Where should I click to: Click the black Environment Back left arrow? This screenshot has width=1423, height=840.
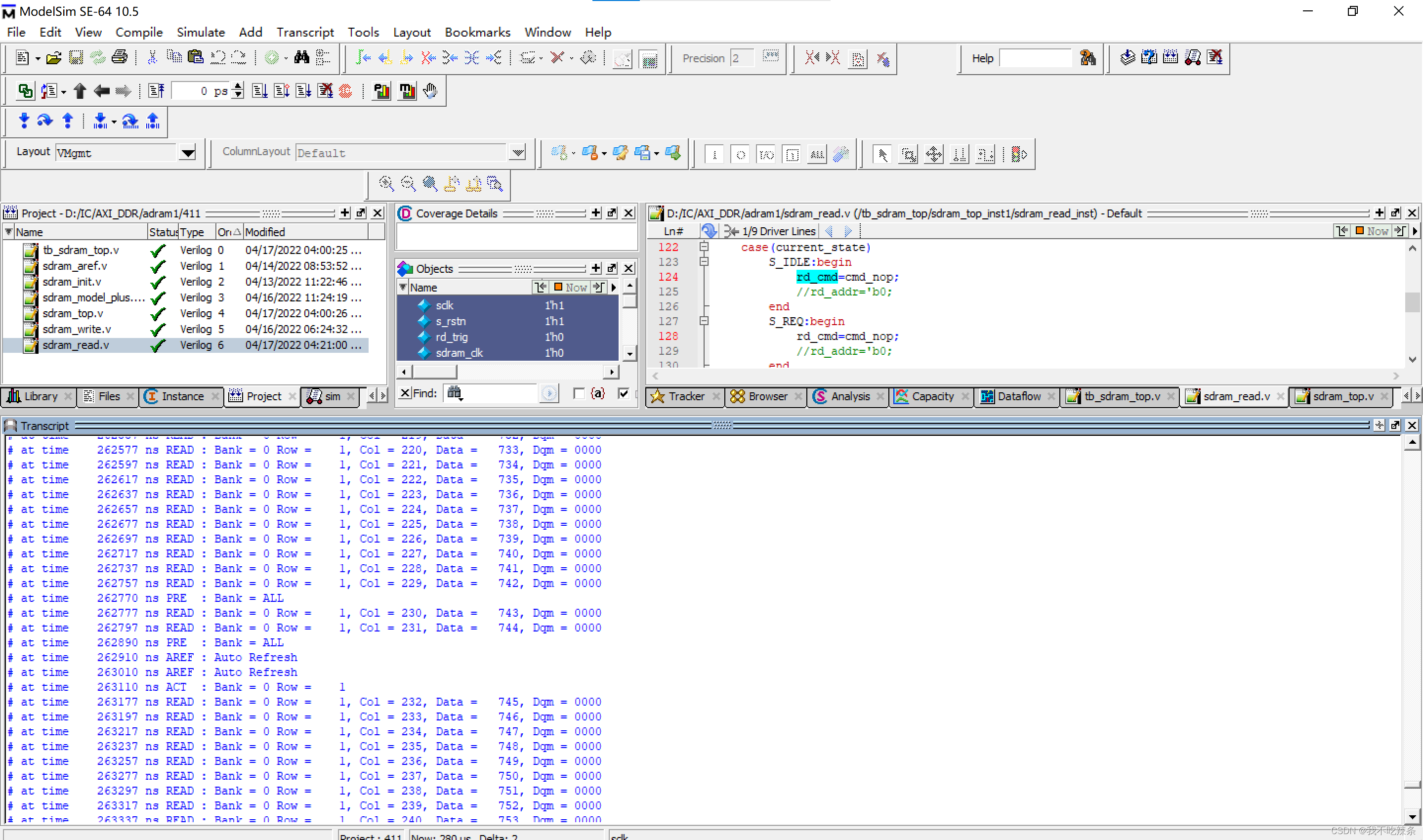point(102,90)
